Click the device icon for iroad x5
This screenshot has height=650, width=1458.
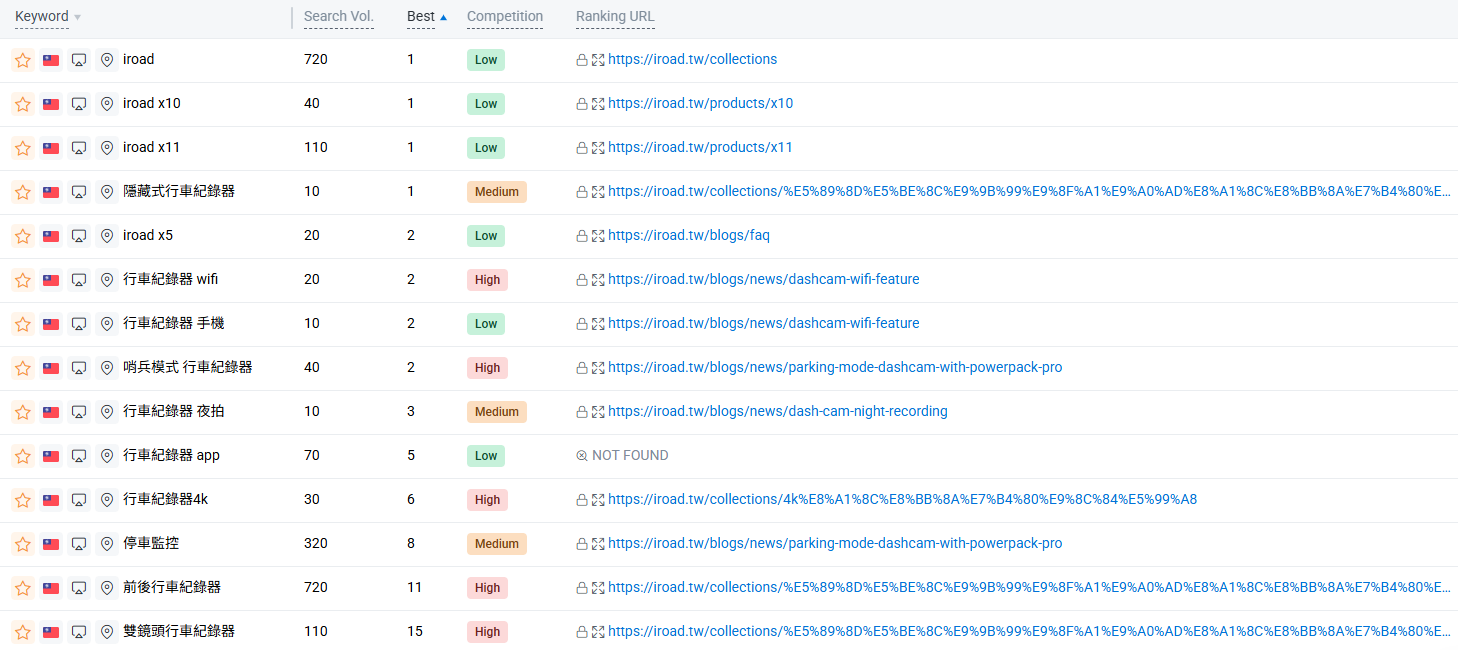pos(79,236)
